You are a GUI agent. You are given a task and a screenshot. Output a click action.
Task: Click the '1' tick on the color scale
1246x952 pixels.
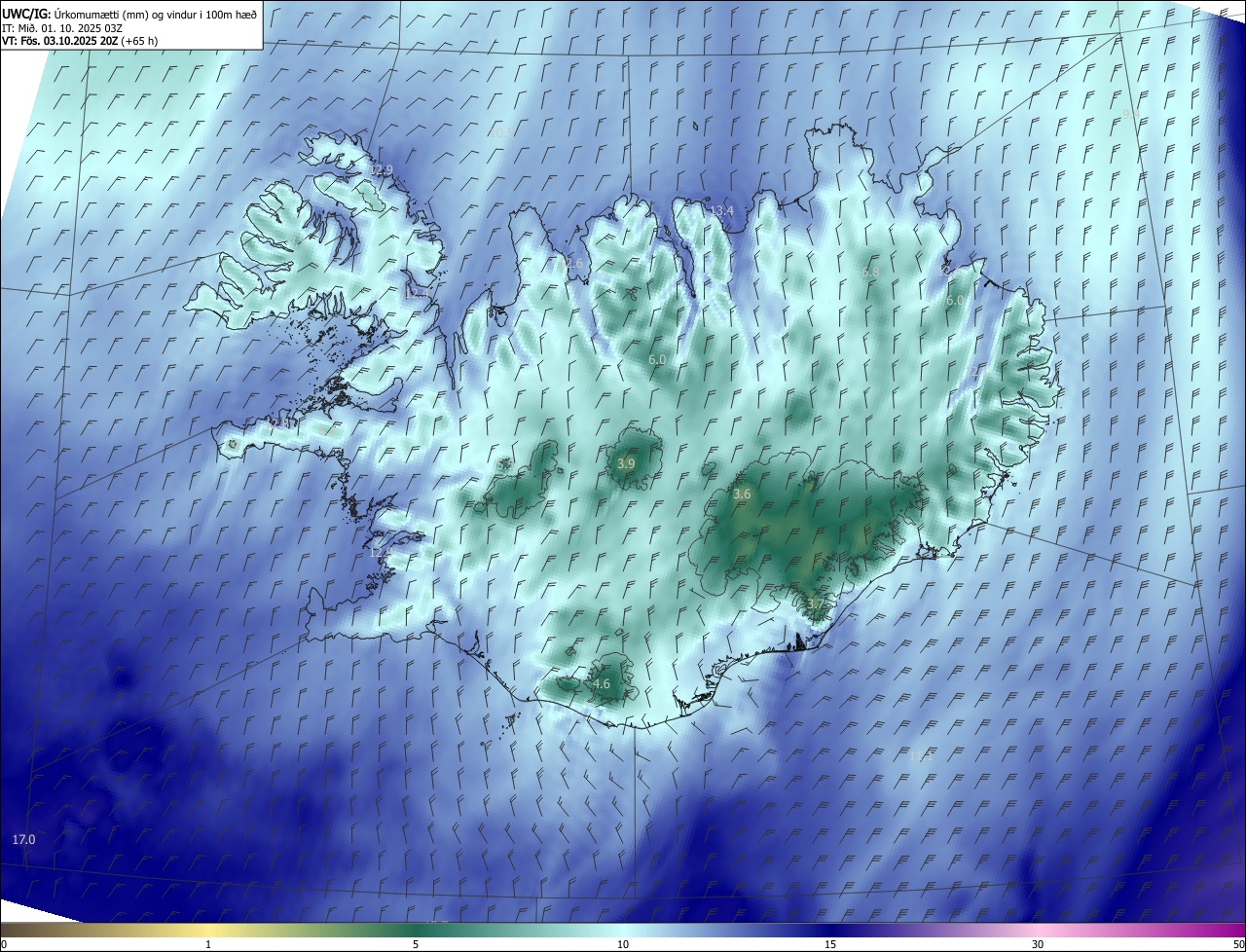(x=208, y=945)
